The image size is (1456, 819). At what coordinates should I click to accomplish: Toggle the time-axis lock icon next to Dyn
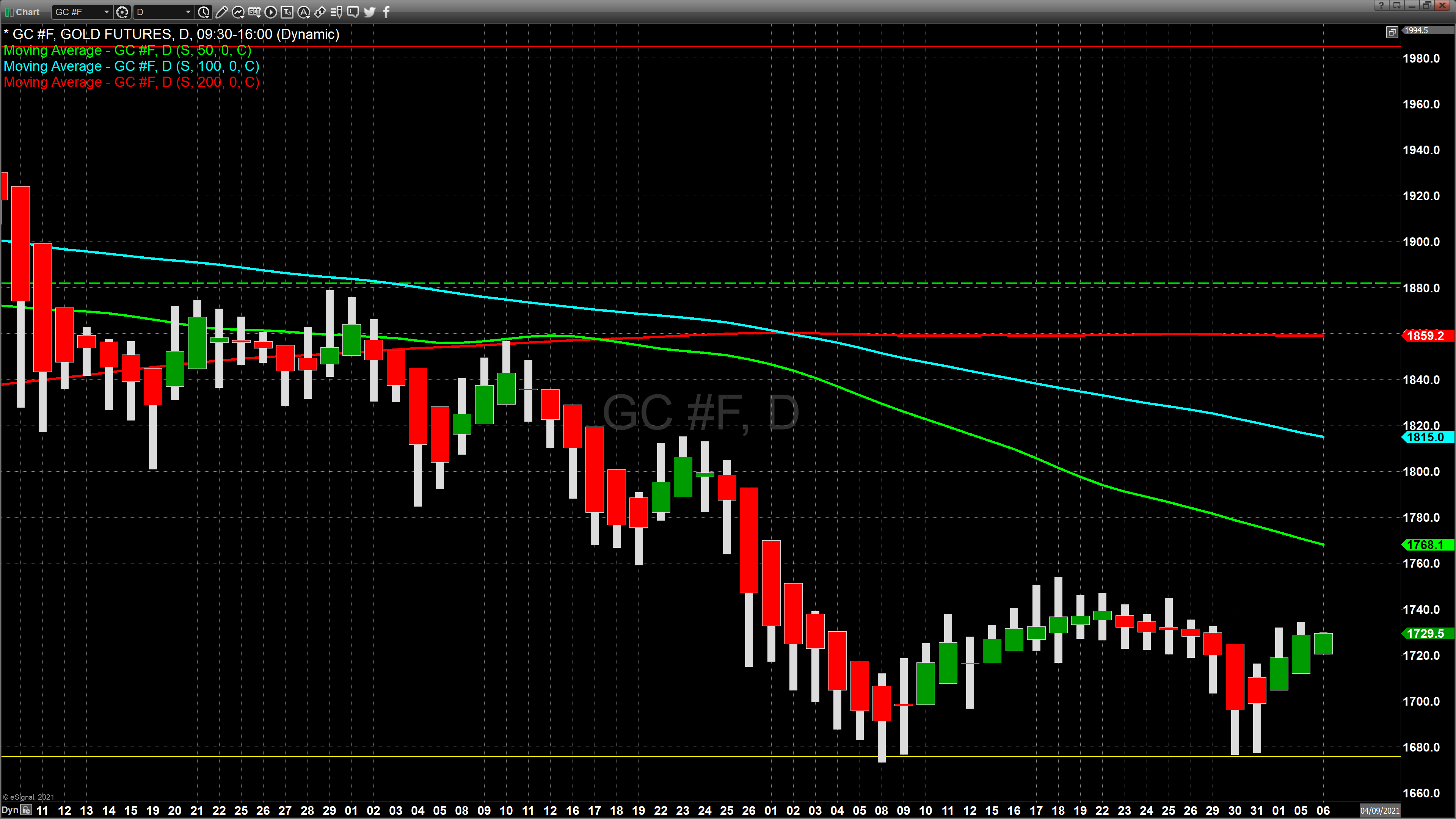(27, 810)
